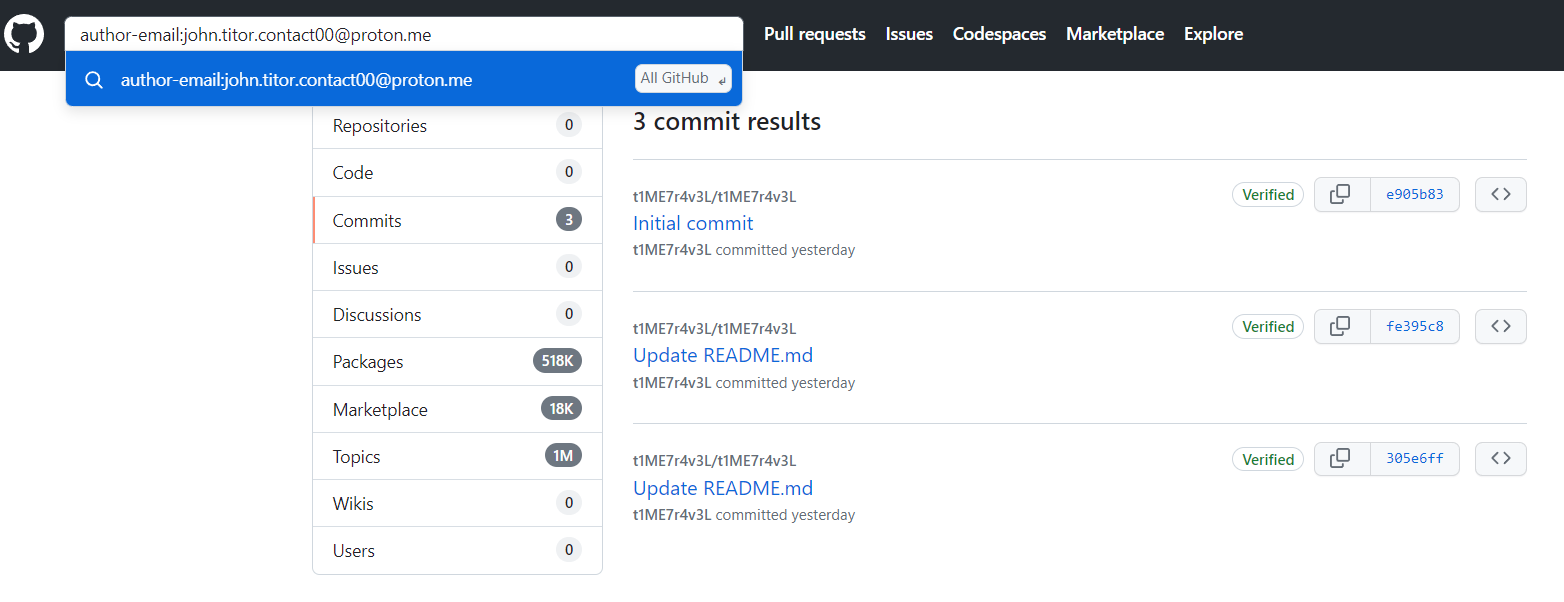Filter results by Users
The image size is (1564, 602).
[x=458, y=550]
